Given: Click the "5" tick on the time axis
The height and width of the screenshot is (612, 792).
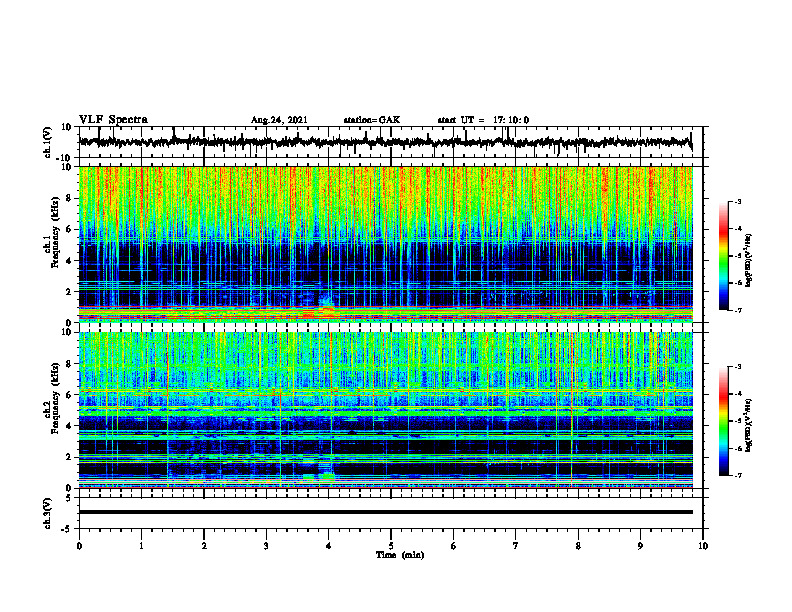Looking at the screenshot, I should [391, 546].
